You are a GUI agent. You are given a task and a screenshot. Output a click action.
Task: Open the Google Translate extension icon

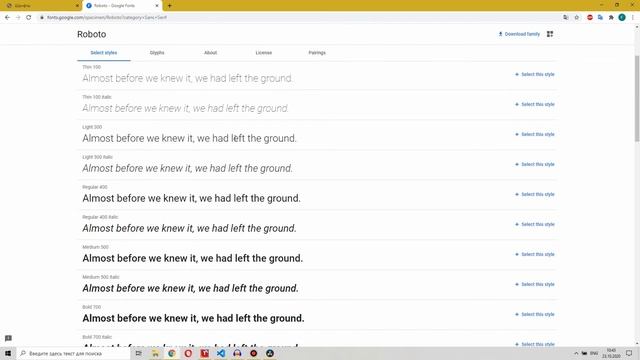coord(600,18)
